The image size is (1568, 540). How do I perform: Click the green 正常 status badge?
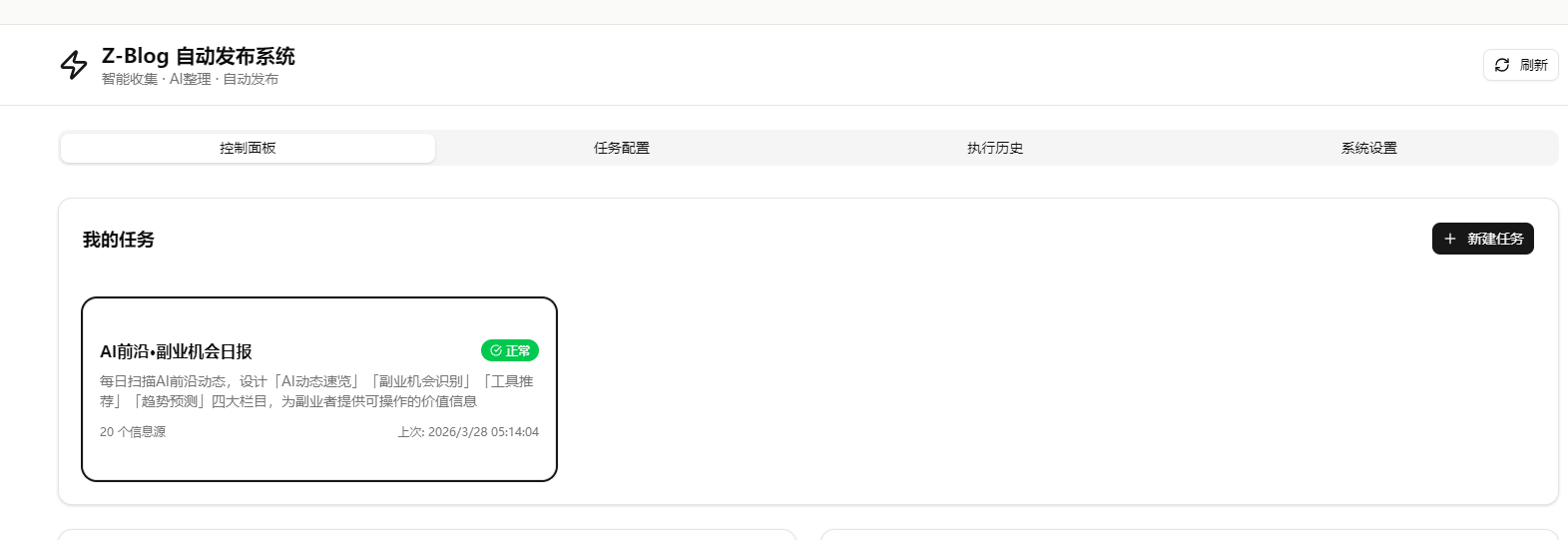coord(510,350)
